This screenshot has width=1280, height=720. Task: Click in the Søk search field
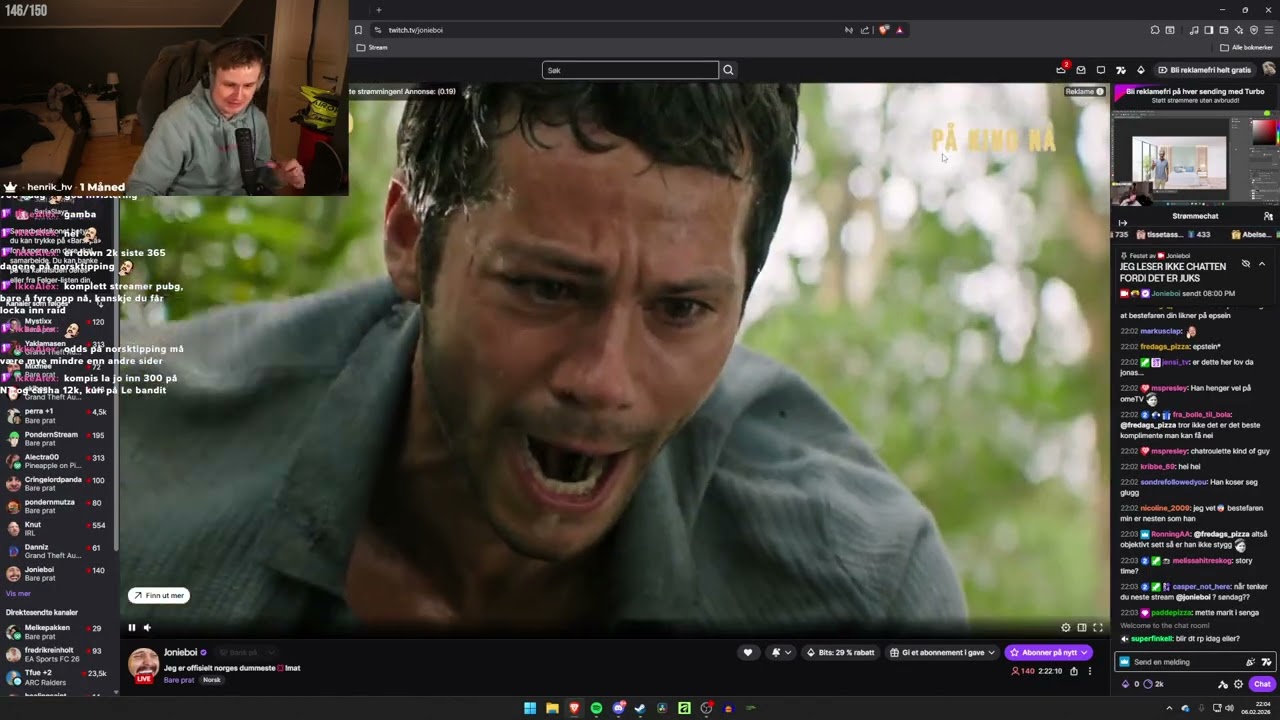(630, 70)
